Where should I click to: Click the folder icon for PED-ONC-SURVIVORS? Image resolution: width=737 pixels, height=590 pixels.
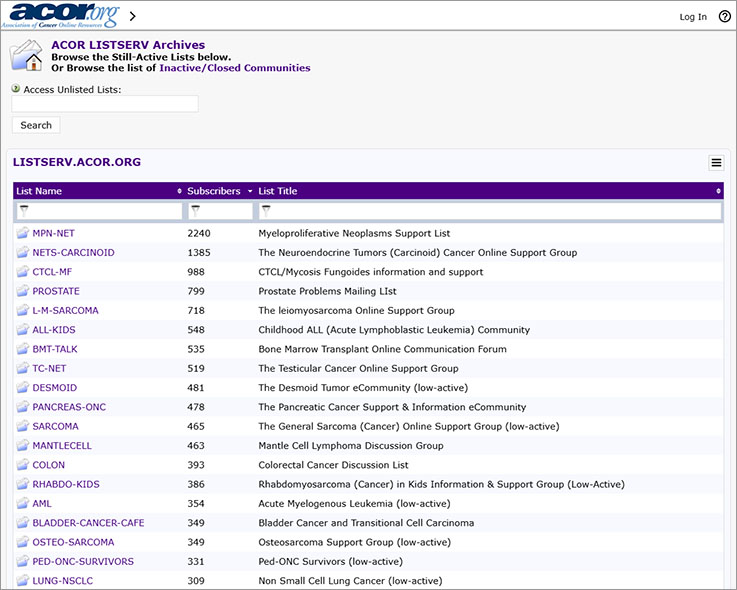pyautogui.click(x=23, y=560)
